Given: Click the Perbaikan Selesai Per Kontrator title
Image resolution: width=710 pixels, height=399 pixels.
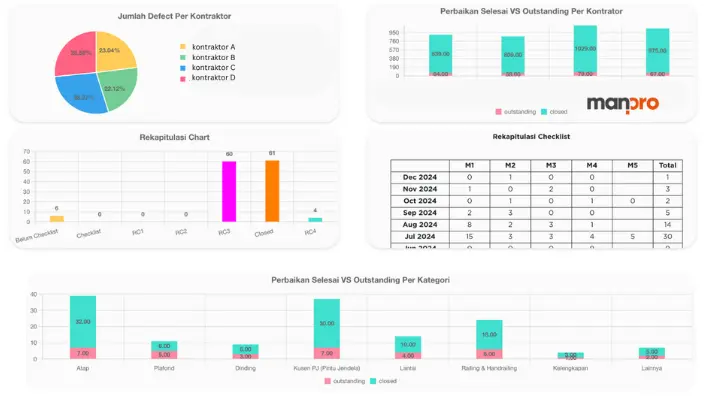Looking at the screenshot, I should [531, 11].
